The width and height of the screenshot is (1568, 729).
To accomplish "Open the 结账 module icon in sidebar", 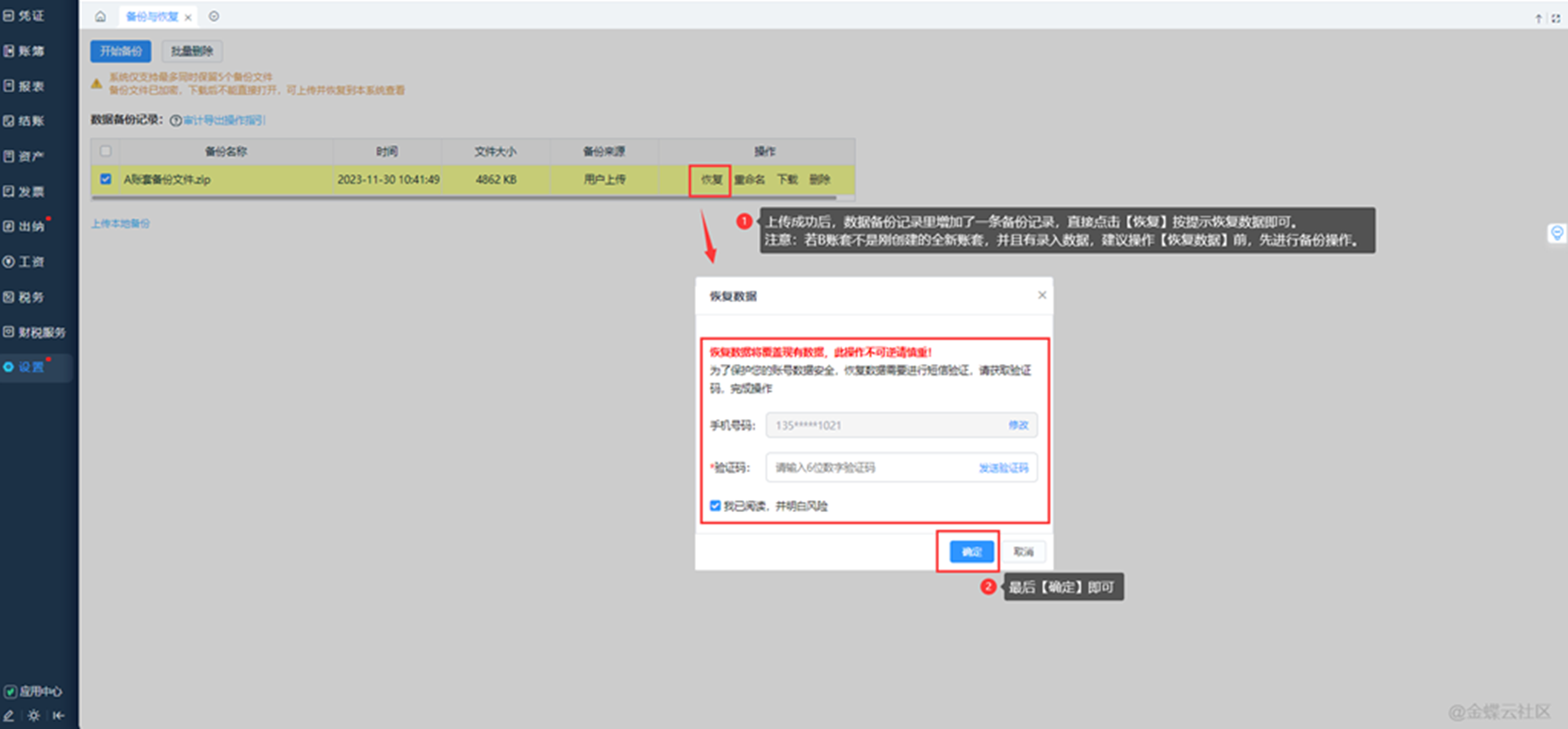I will [x=9, y=121].
